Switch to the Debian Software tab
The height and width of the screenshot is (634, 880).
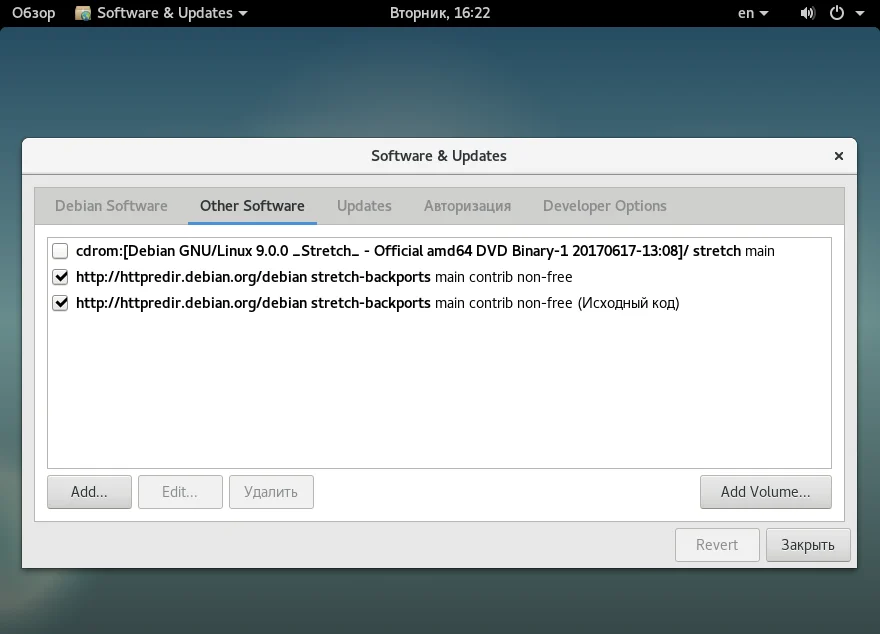111,206
